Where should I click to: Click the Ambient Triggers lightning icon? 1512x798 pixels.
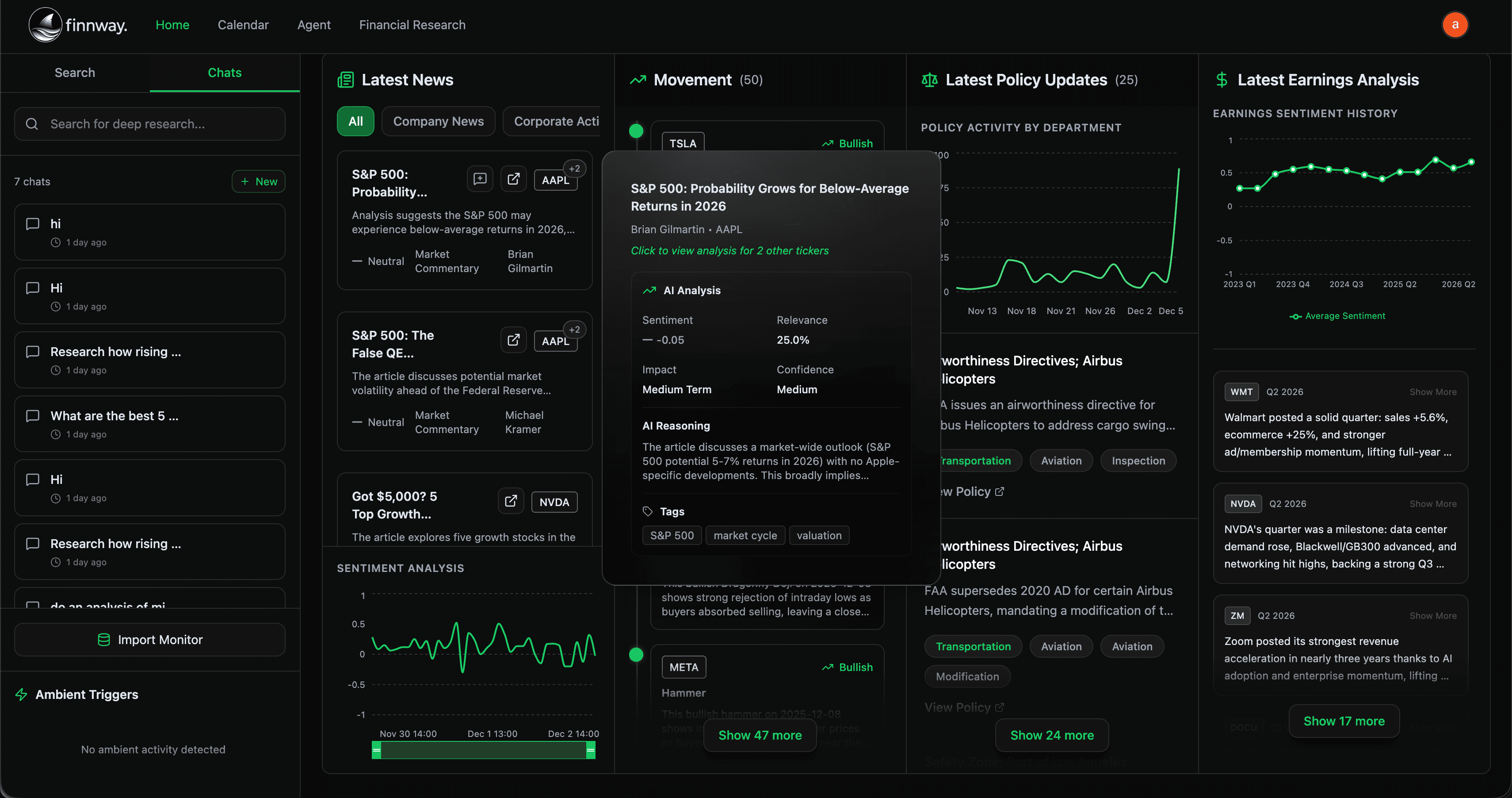[22, 694]
